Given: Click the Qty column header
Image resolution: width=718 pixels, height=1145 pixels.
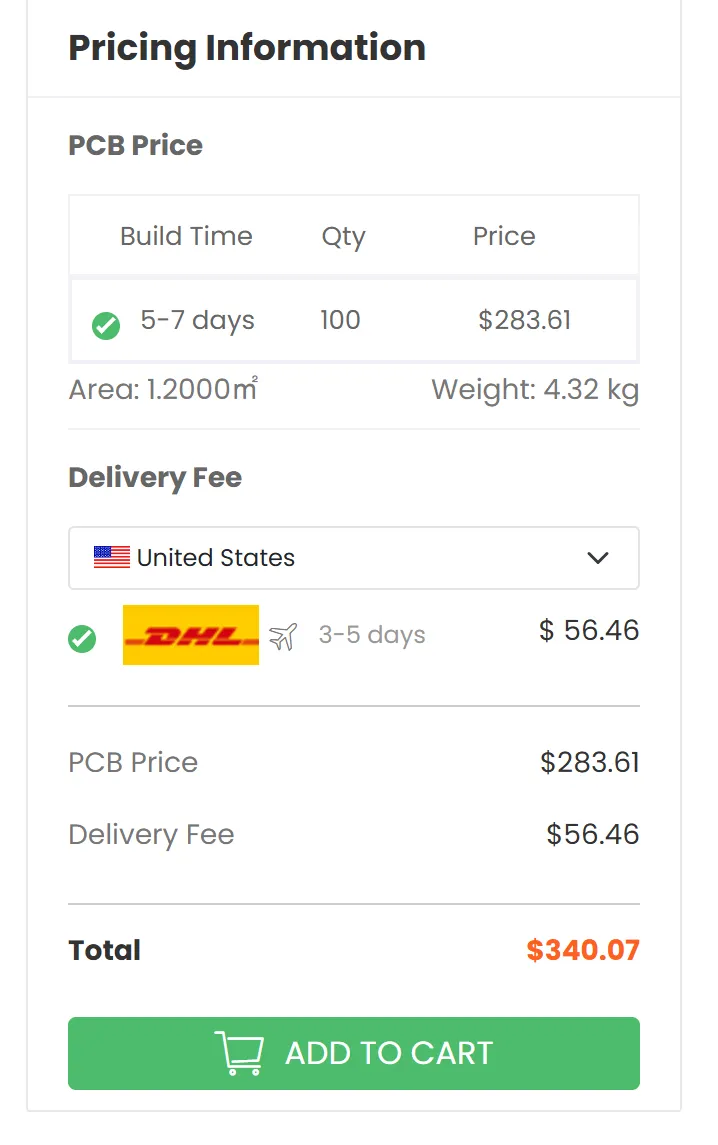Looking at the screenshot, I should click(343, 237).
